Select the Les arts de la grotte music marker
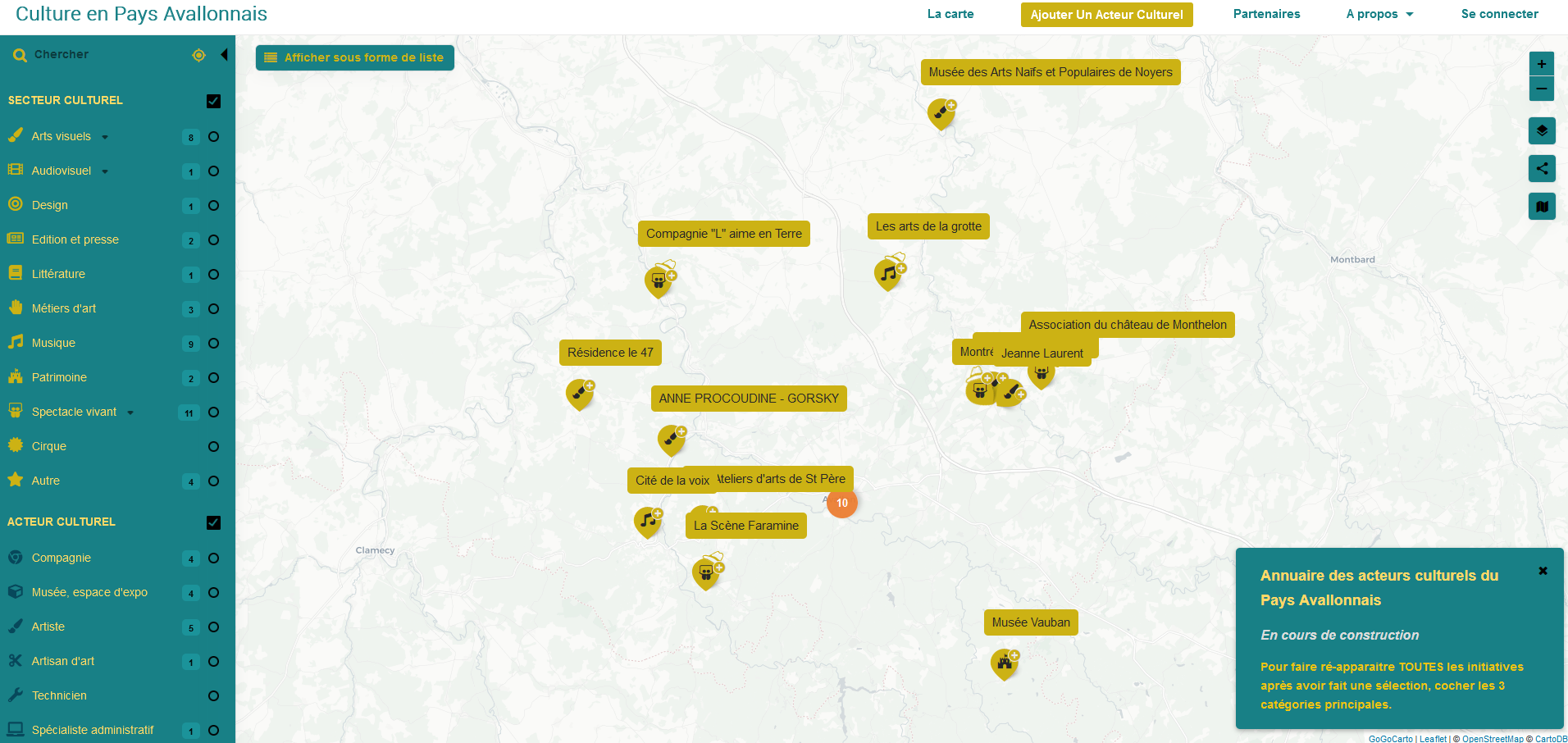Image resolution: width=1568 pixels, height=743 pixels. [889, 274]
